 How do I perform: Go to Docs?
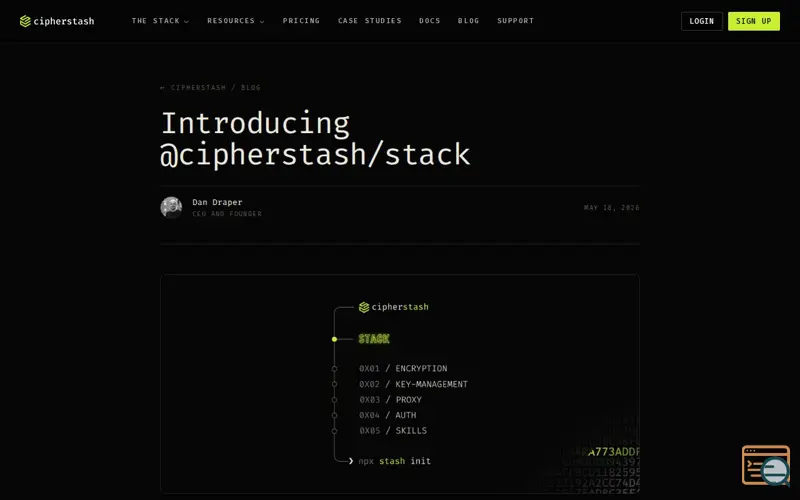tap(430, 21)
